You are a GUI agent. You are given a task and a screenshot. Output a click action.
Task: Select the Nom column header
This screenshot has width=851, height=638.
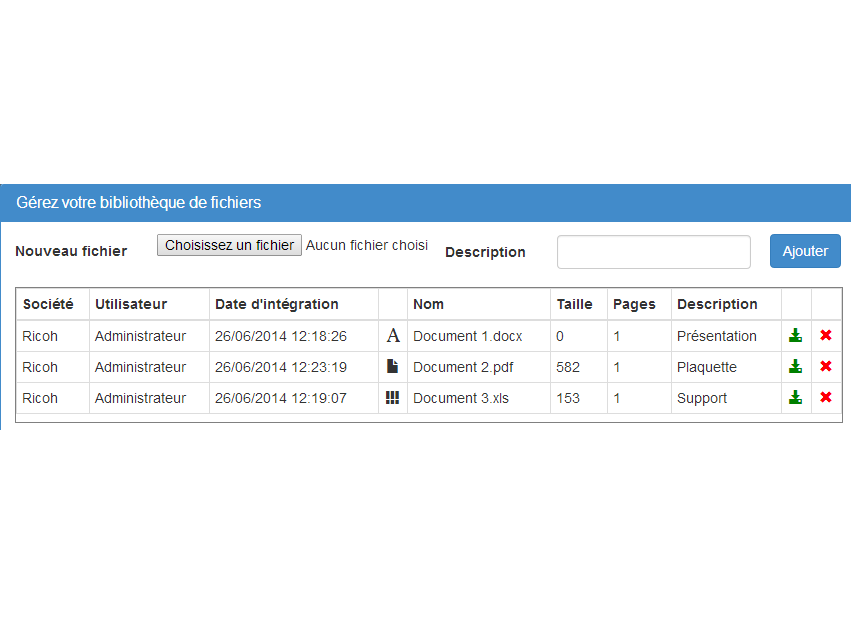point(428,304)
